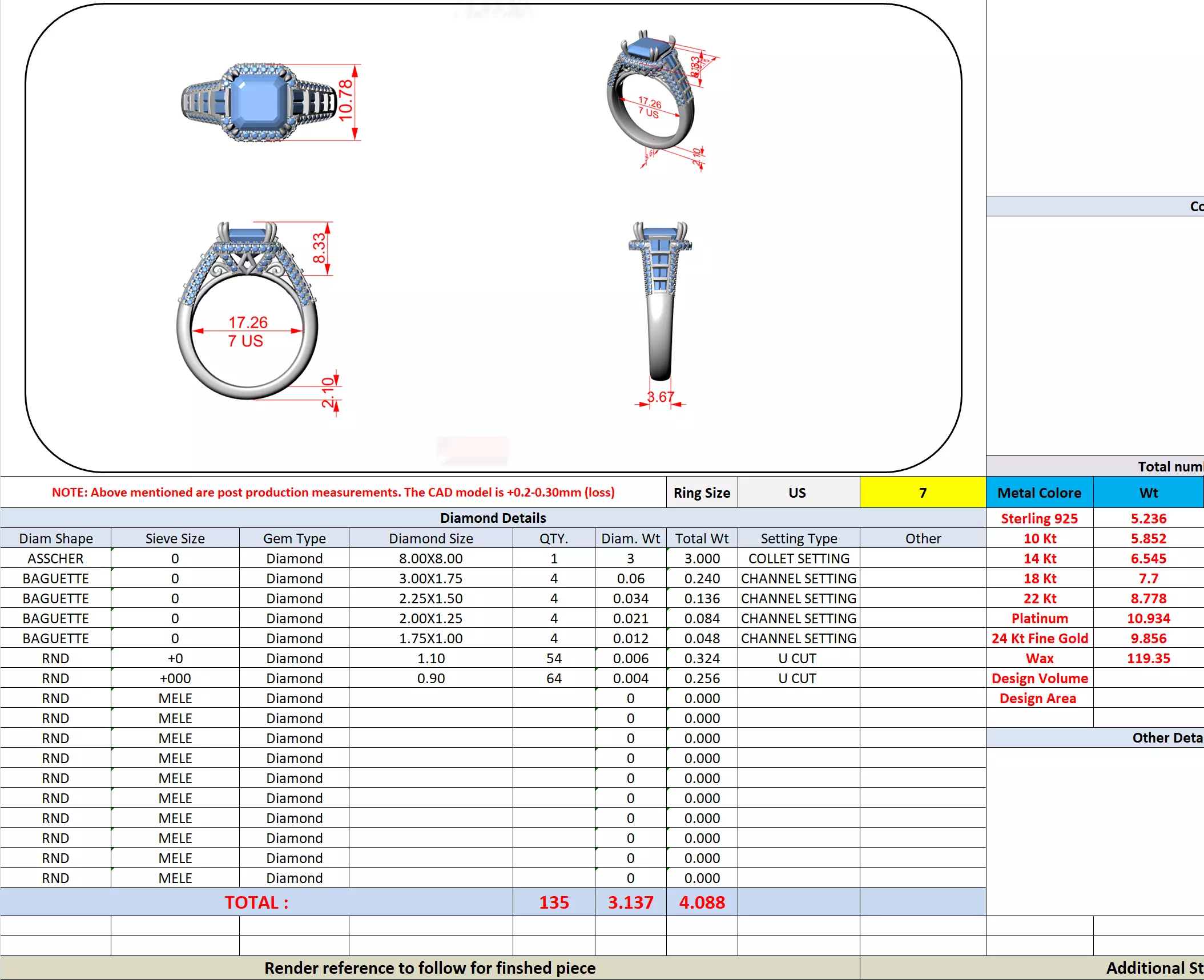Screen dimensions: 1204x980
Task: Select the total weight 4.088 cell
Action: coord(702,902)
